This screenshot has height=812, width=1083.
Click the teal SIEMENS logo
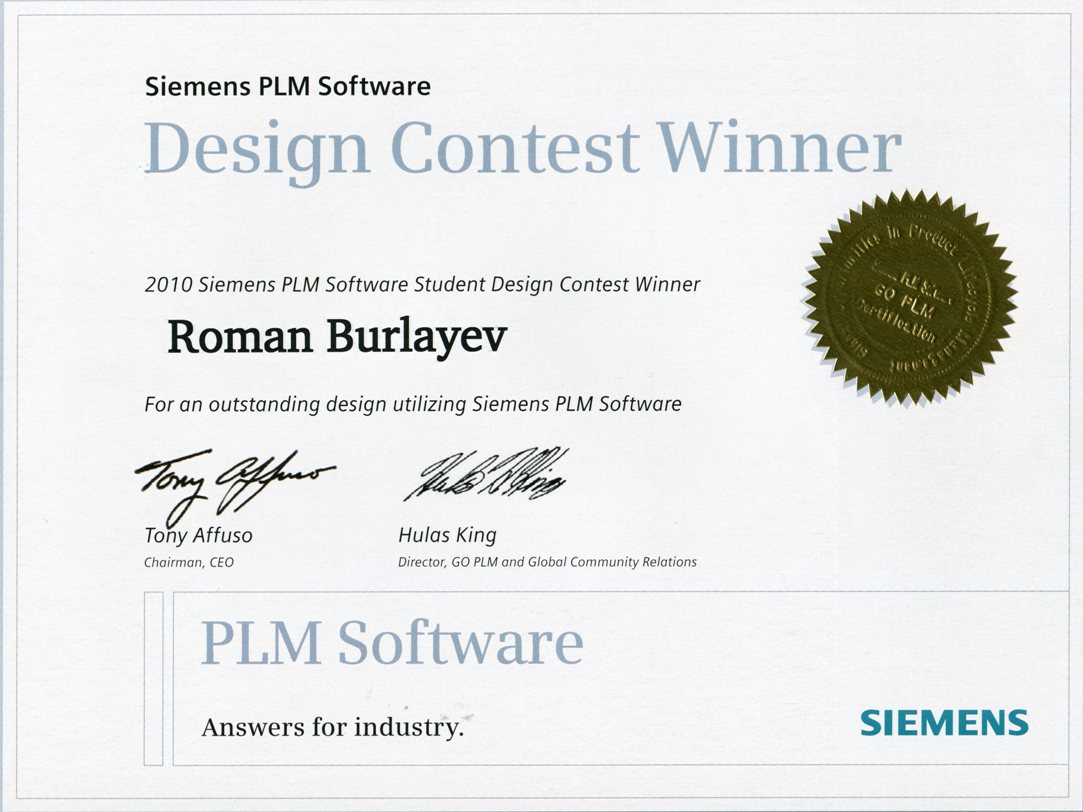tap(944, 722)
